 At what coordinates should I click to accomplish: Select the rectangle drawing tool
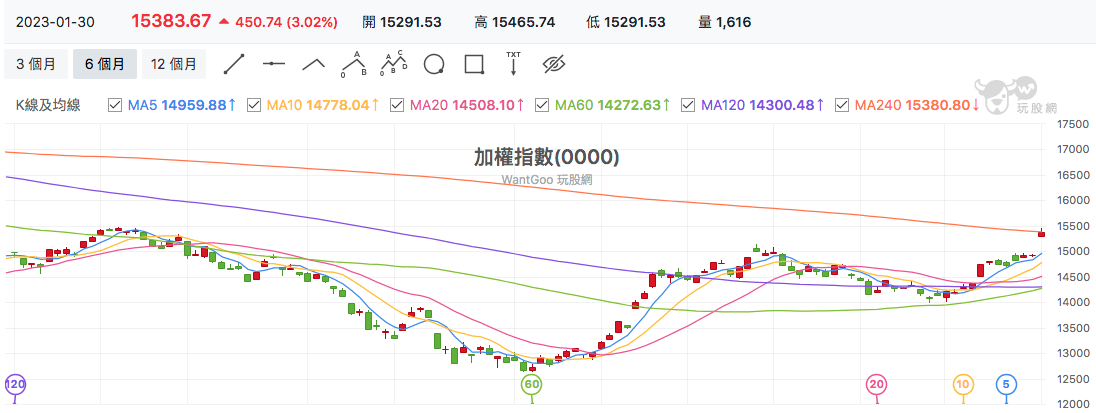pyautogui.click(x=475, y=64)
